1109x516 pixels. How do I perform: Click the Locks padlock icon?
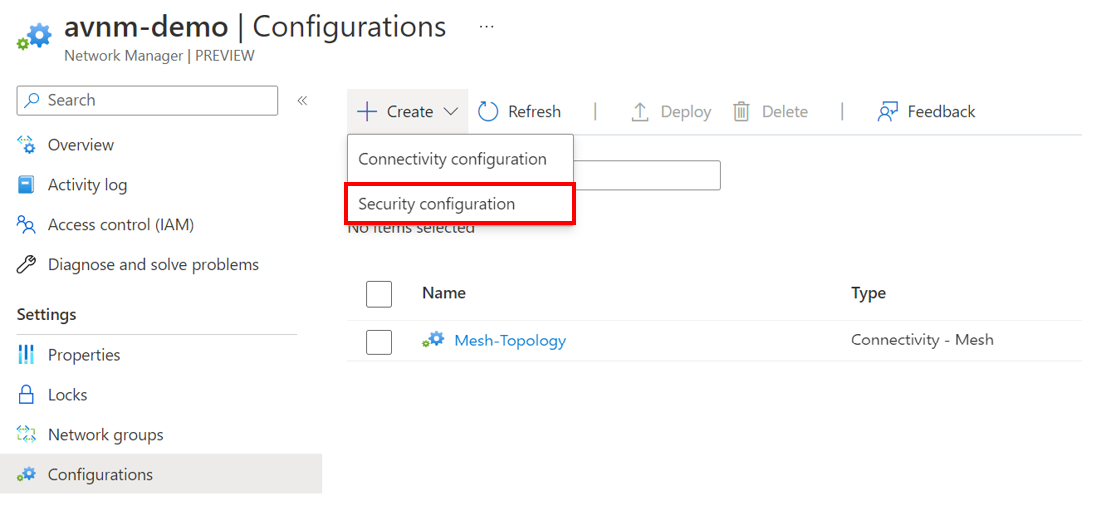pos(25,394)
